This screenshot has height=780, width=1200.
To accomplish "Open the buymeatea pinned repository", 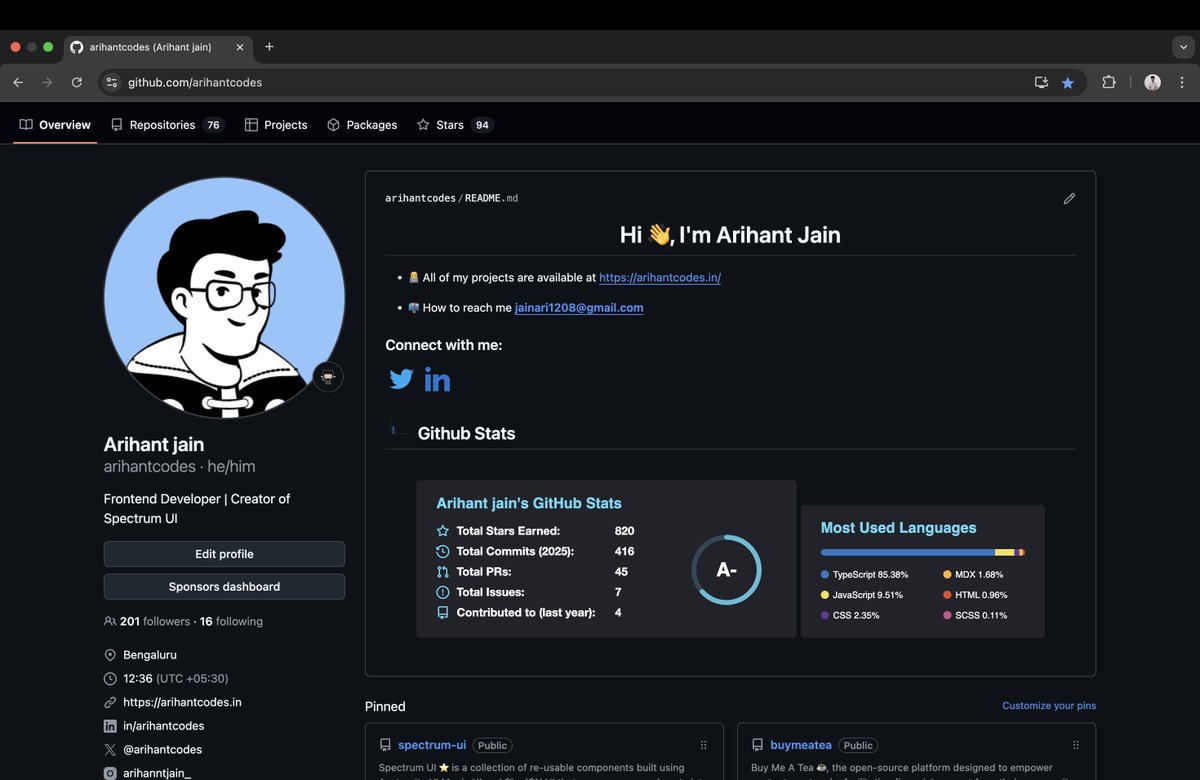I will [801, 745].
